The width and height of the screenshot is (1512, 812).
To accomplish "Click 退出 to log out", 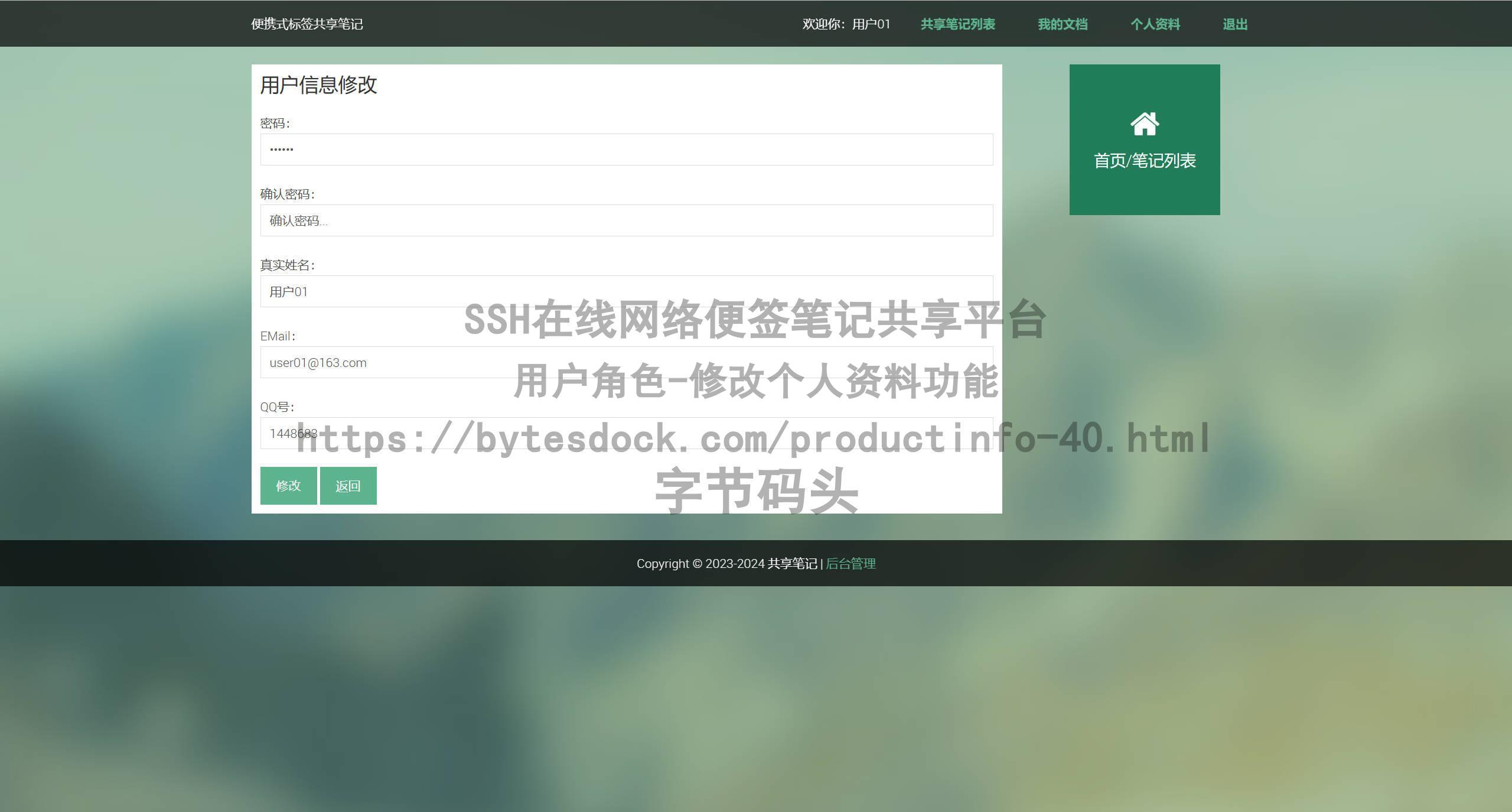I will coord(1234,24).
